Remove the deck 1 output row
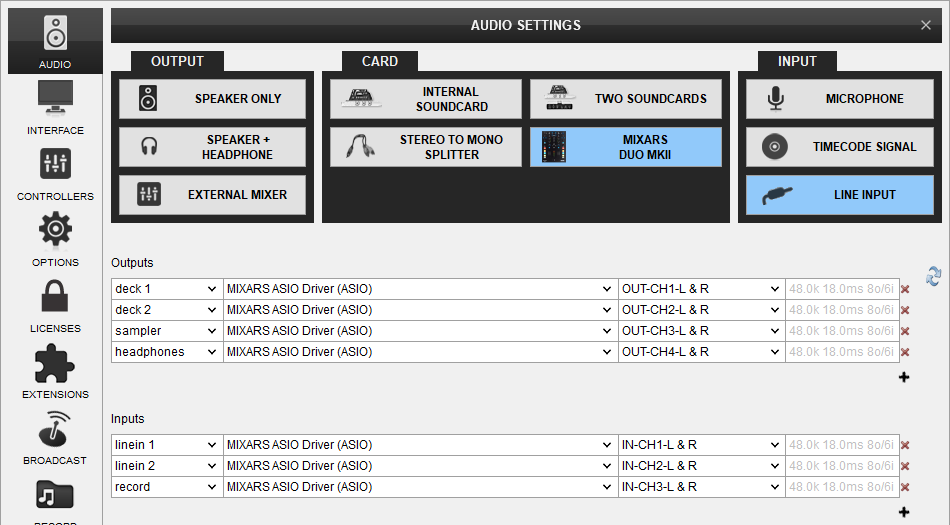 (x=905, y=289)
